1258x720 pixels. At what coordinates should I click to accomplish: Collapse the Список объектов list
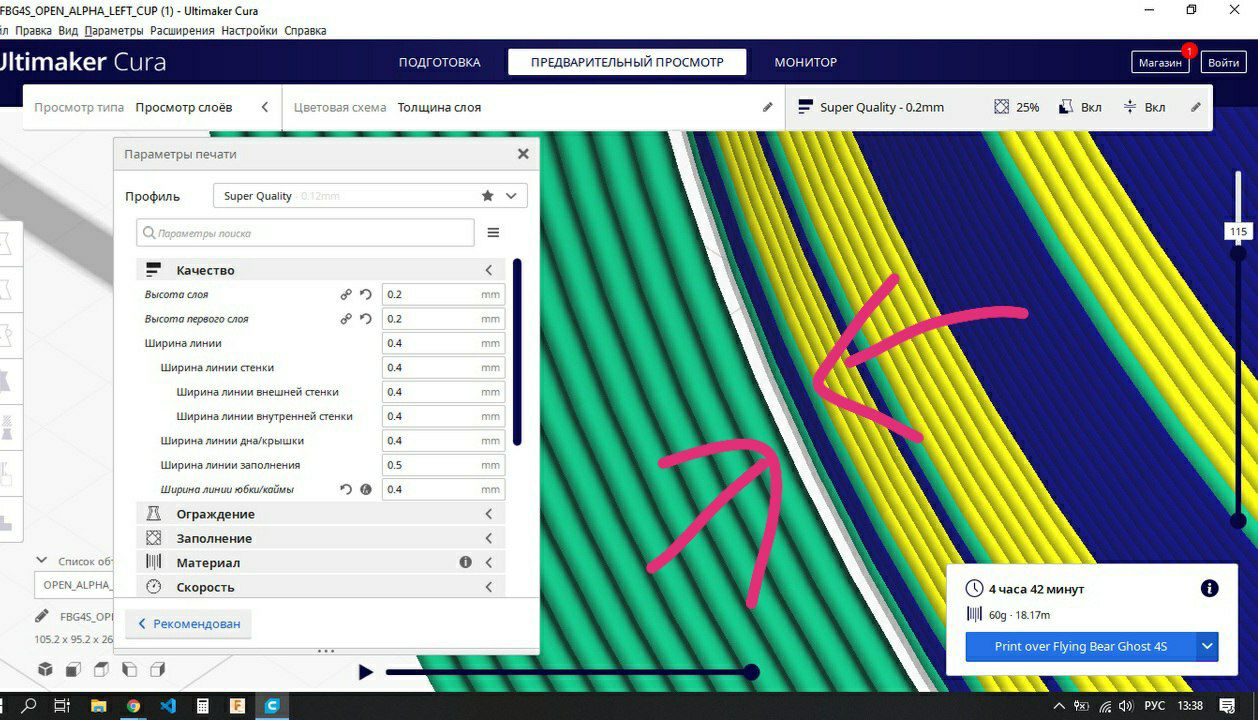pos(42,561)
